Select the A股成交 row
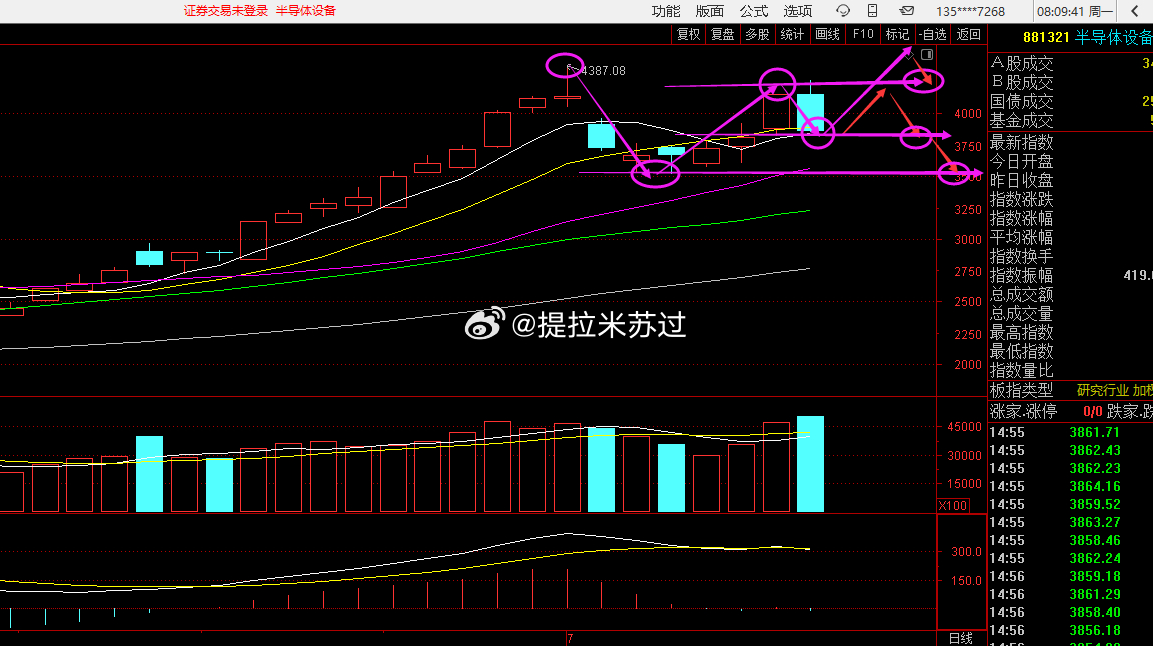 [1070, 64]
